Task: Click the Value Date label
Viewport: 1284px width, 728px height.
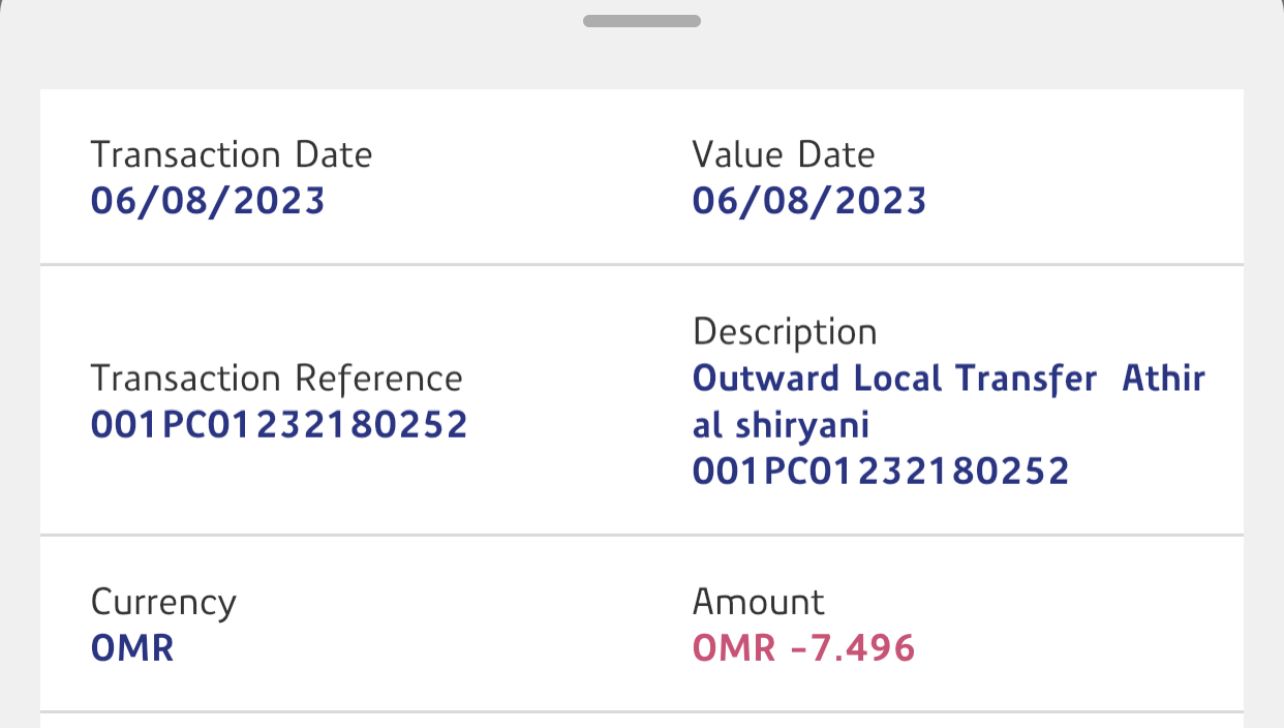Action: tap(783, 155)
